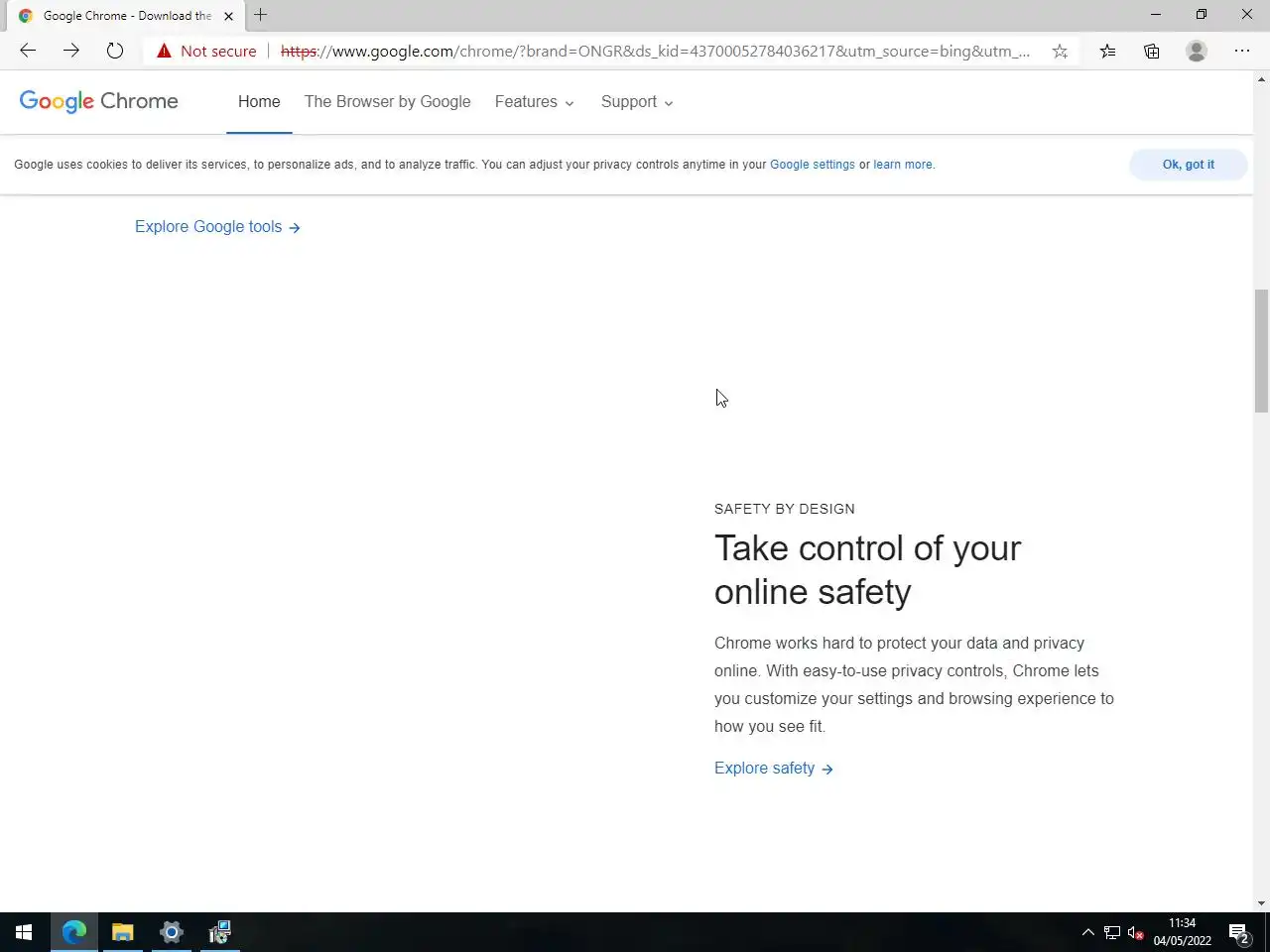Open the gear Settings app on taskbar
The image size is (1270, 952).
[172, 932]
